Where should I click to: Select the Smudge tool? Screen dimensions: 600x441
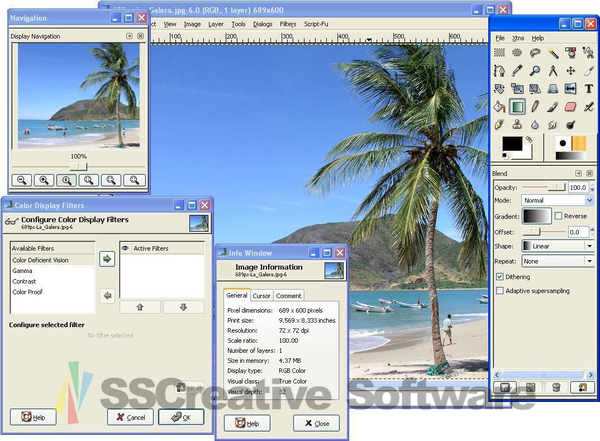pos(553,125)
